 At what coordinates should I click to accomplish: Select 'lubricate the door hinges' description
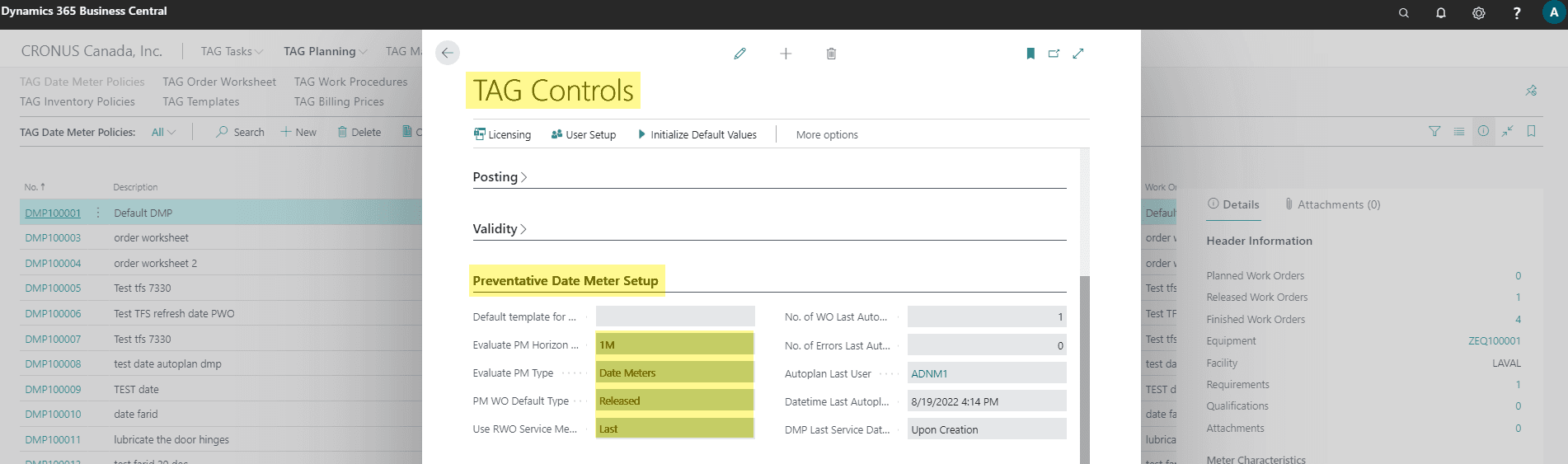pyautogui.click(x=171, y=439)
